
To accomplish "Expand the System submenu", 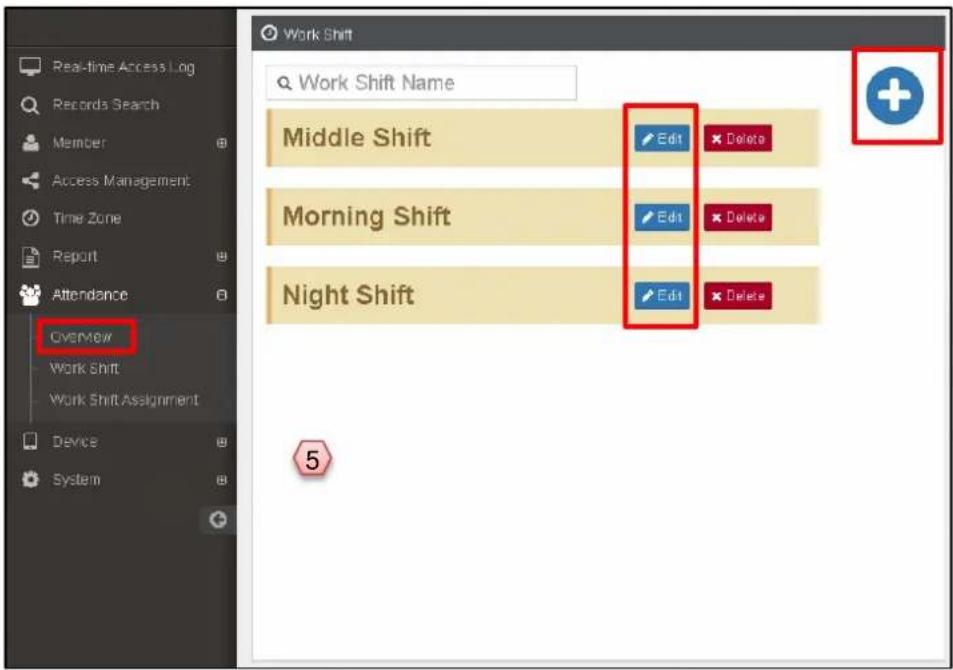I will [x=222, y=480].
